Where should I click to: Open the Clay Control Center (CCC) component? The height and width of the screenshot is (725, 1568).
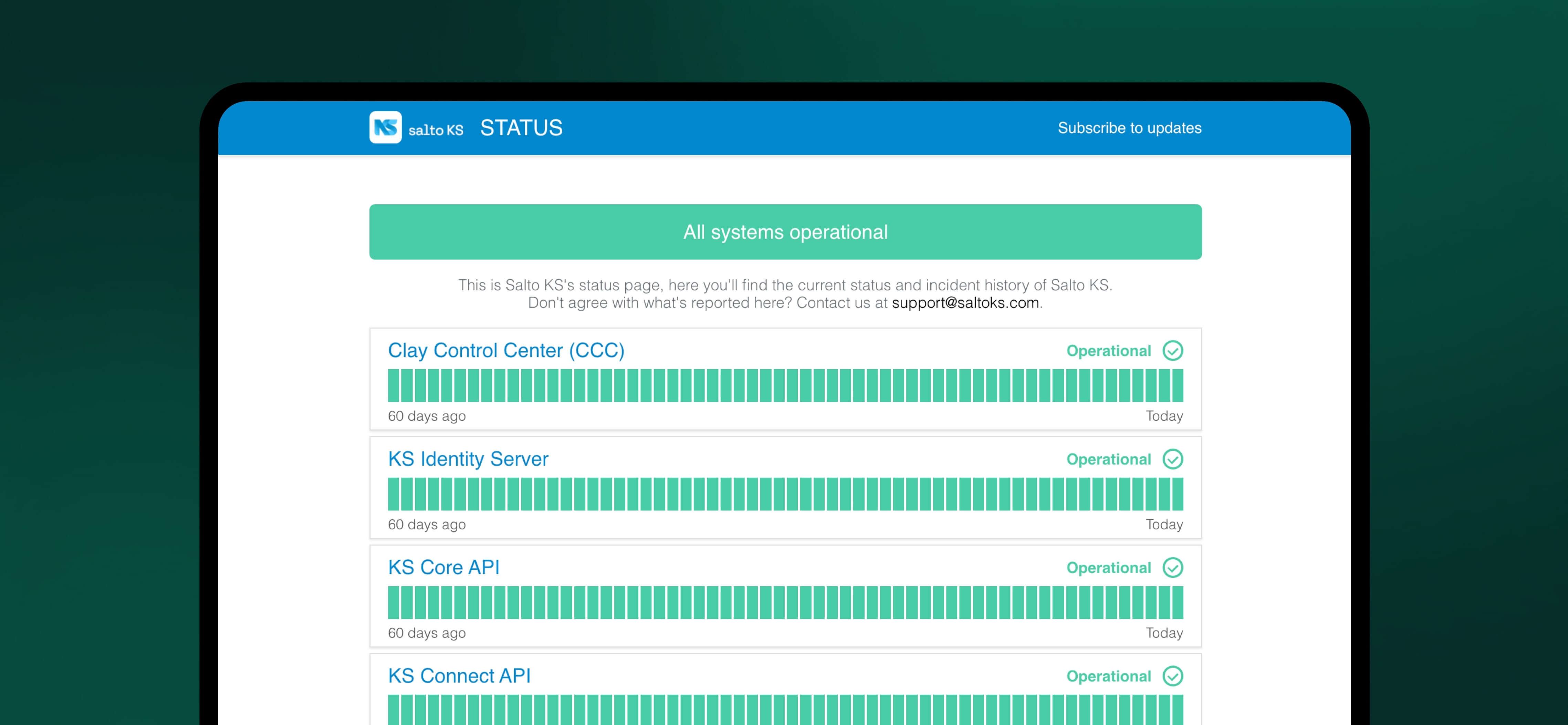[506, 350]
